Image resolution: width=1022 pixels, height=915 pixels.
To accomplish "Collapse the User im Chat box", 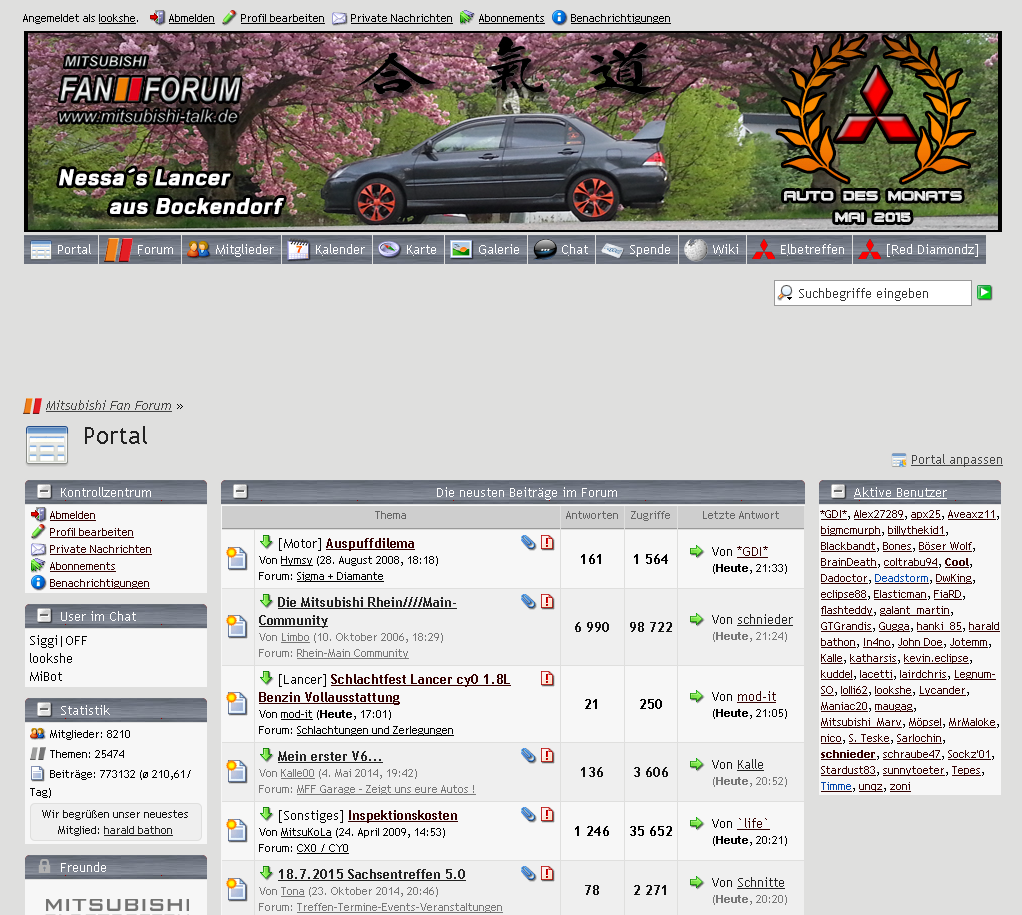I will pyautogui.click(x=44, y=615).
